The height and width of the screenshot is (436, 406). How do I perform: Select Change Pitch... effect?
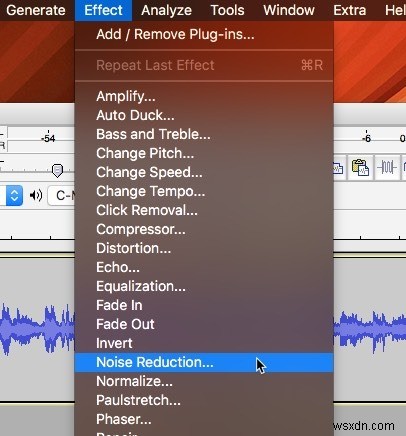click(204, 153)
